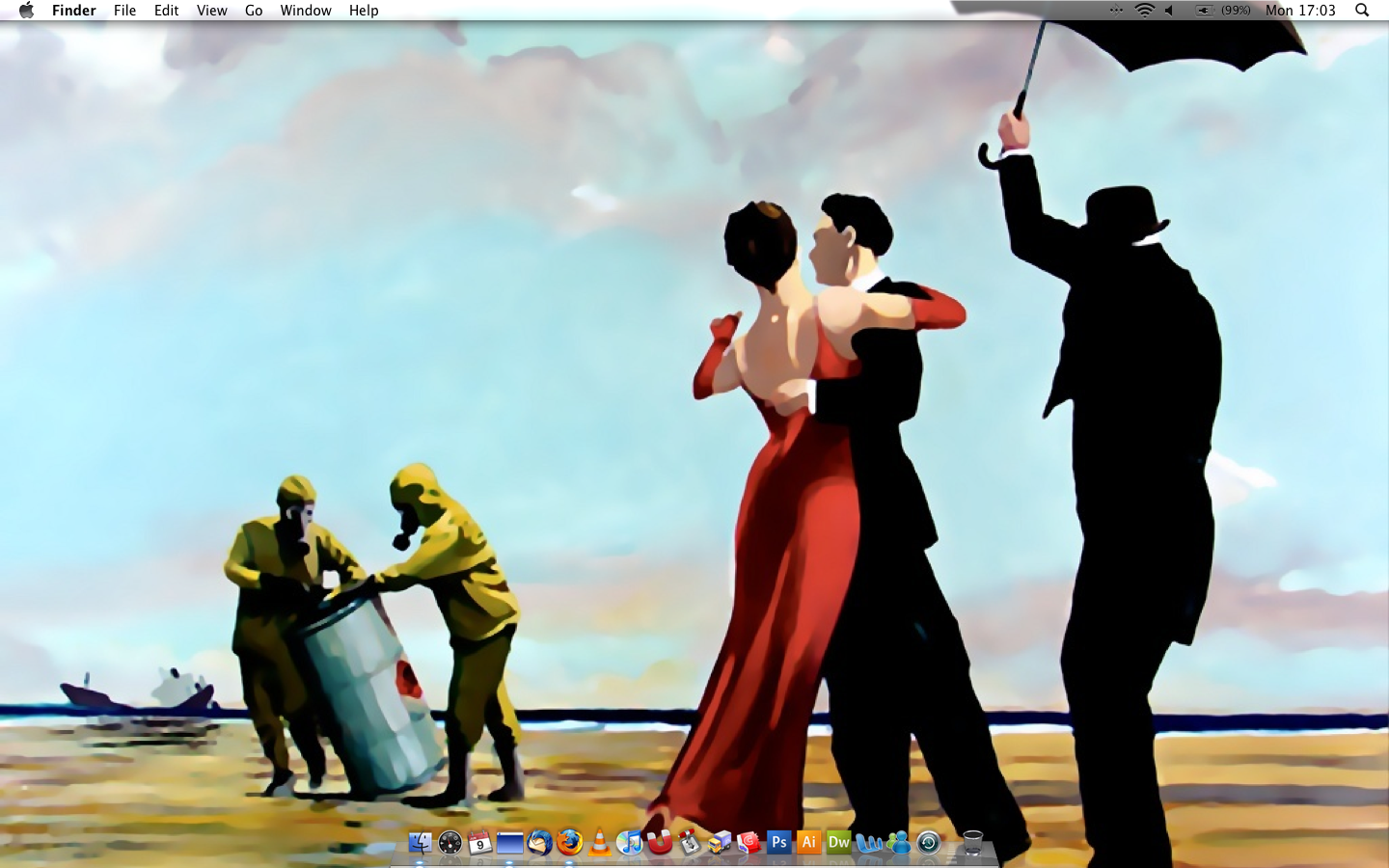
Task: Open the Trash in the Dock
Action: (x=973, y=843)
